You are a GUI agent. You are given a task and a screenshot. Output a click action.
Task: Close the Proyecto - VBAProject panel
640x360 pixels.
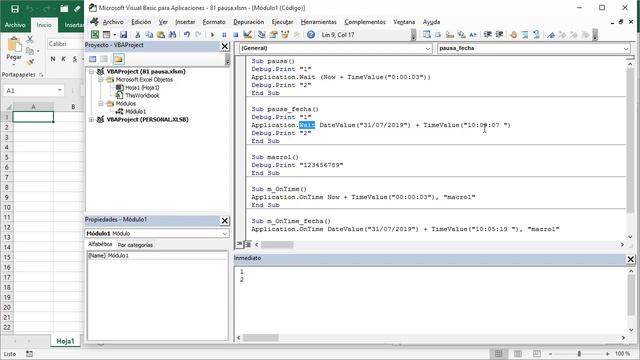pyautogui.click(x=224, y=47)
